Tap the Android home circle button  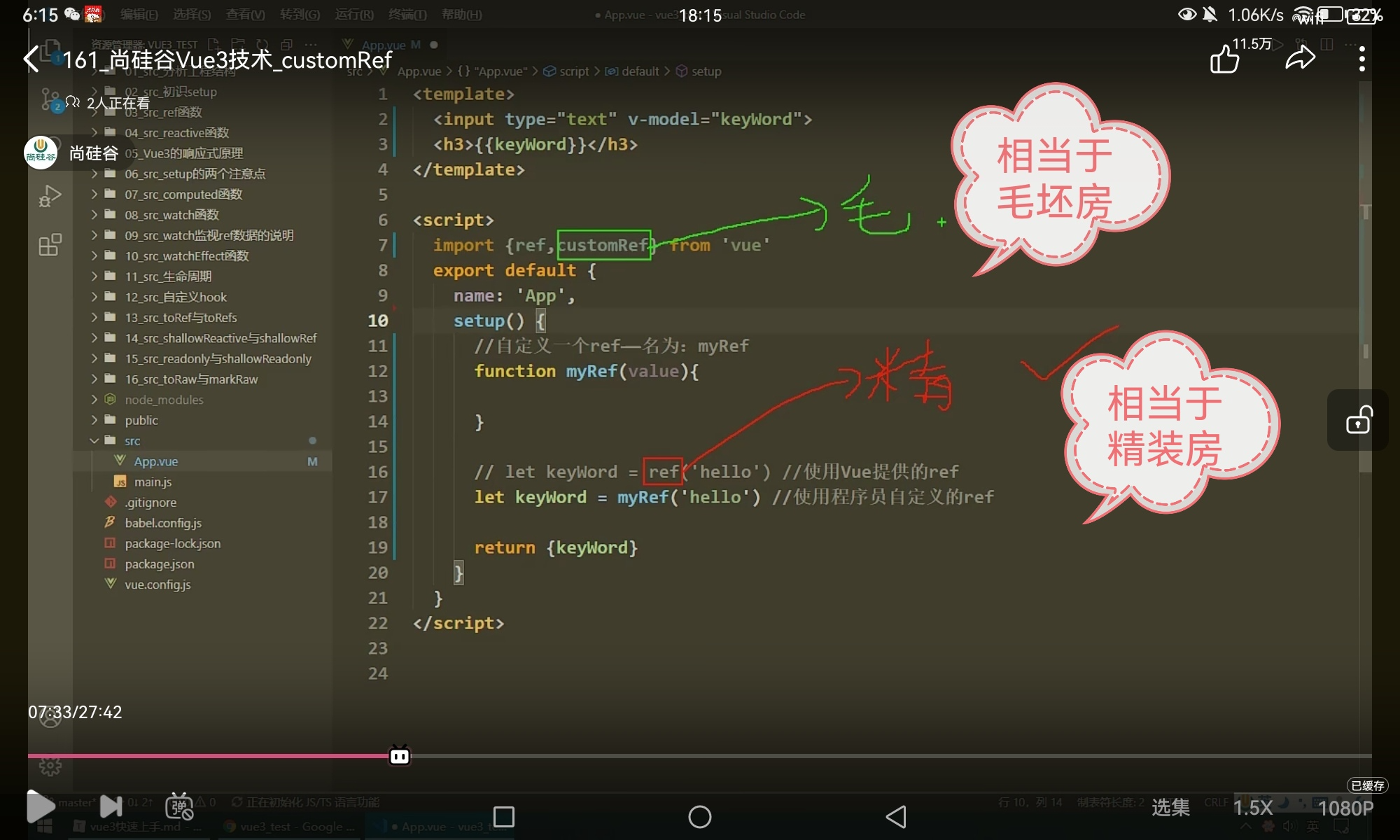click(x=699, y=816)
